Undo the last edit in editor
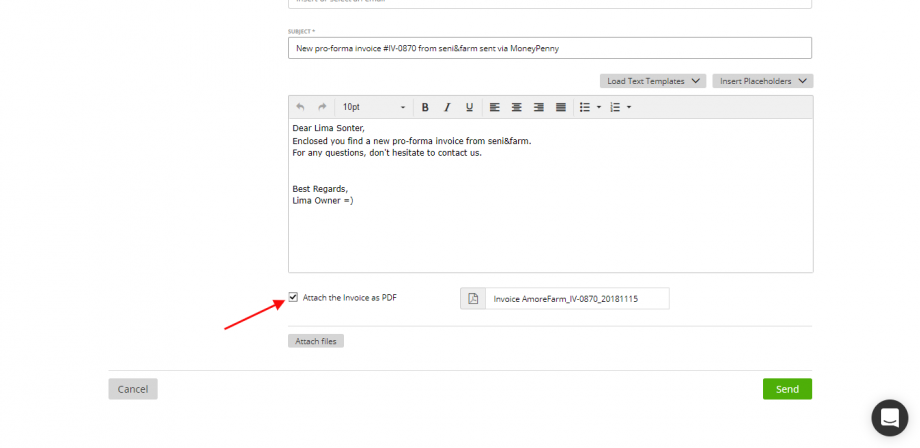 [300, 107]
